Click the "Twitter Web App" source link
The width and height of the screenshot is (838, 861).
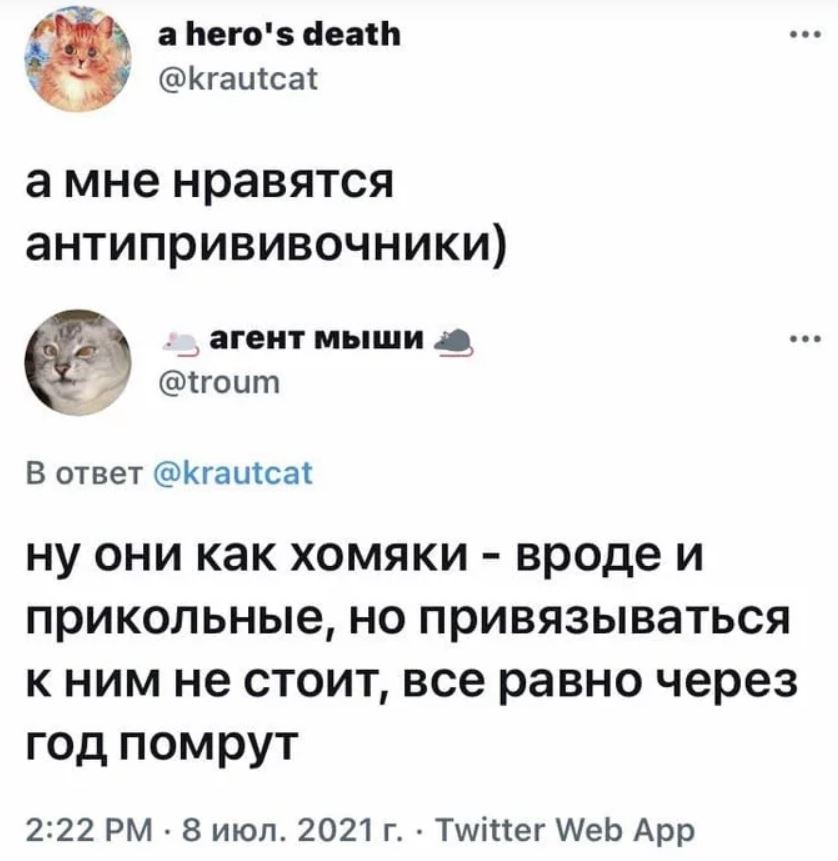click(564, 830)
